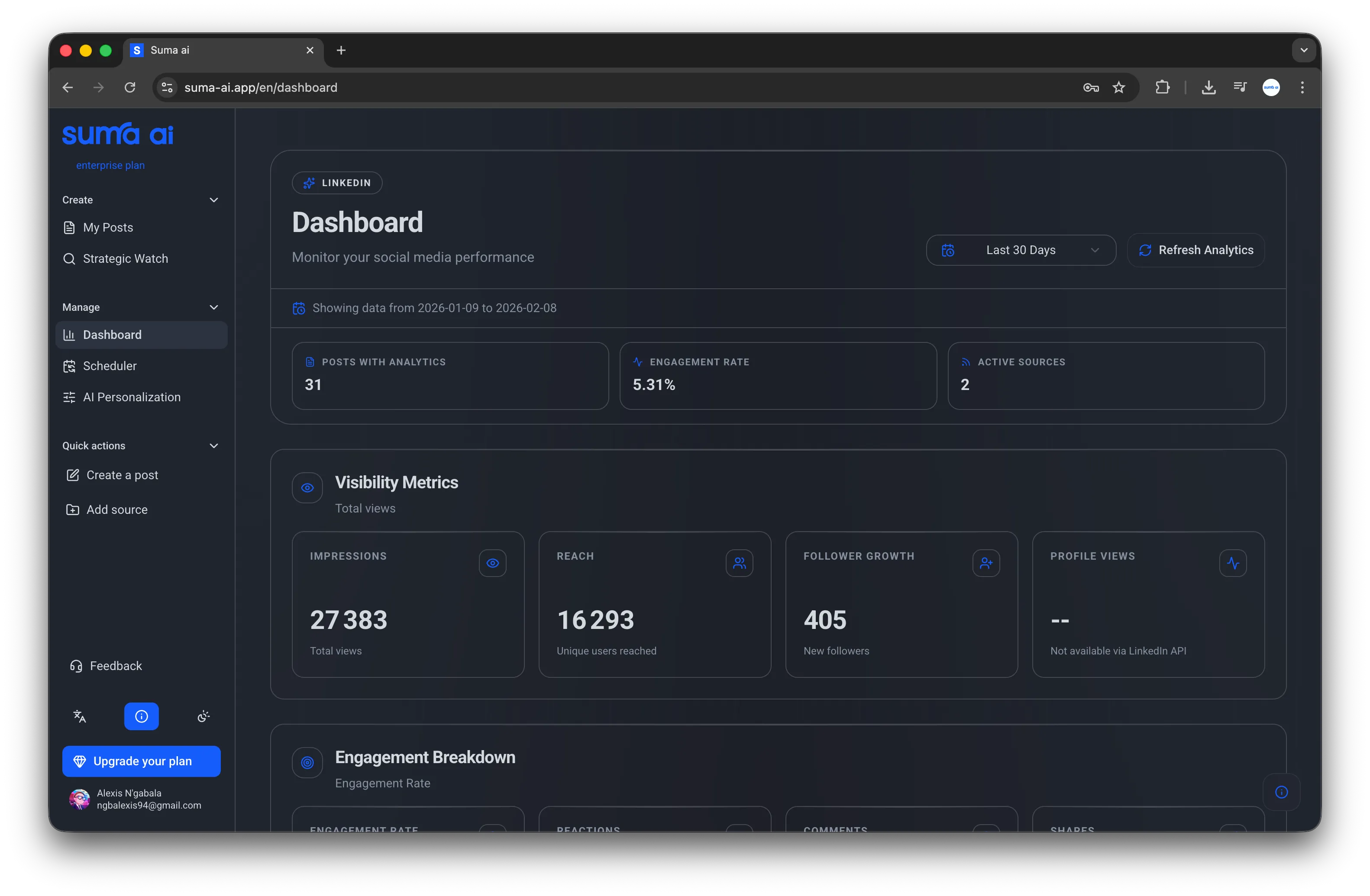Open the Feedback link

click(142, 666)
